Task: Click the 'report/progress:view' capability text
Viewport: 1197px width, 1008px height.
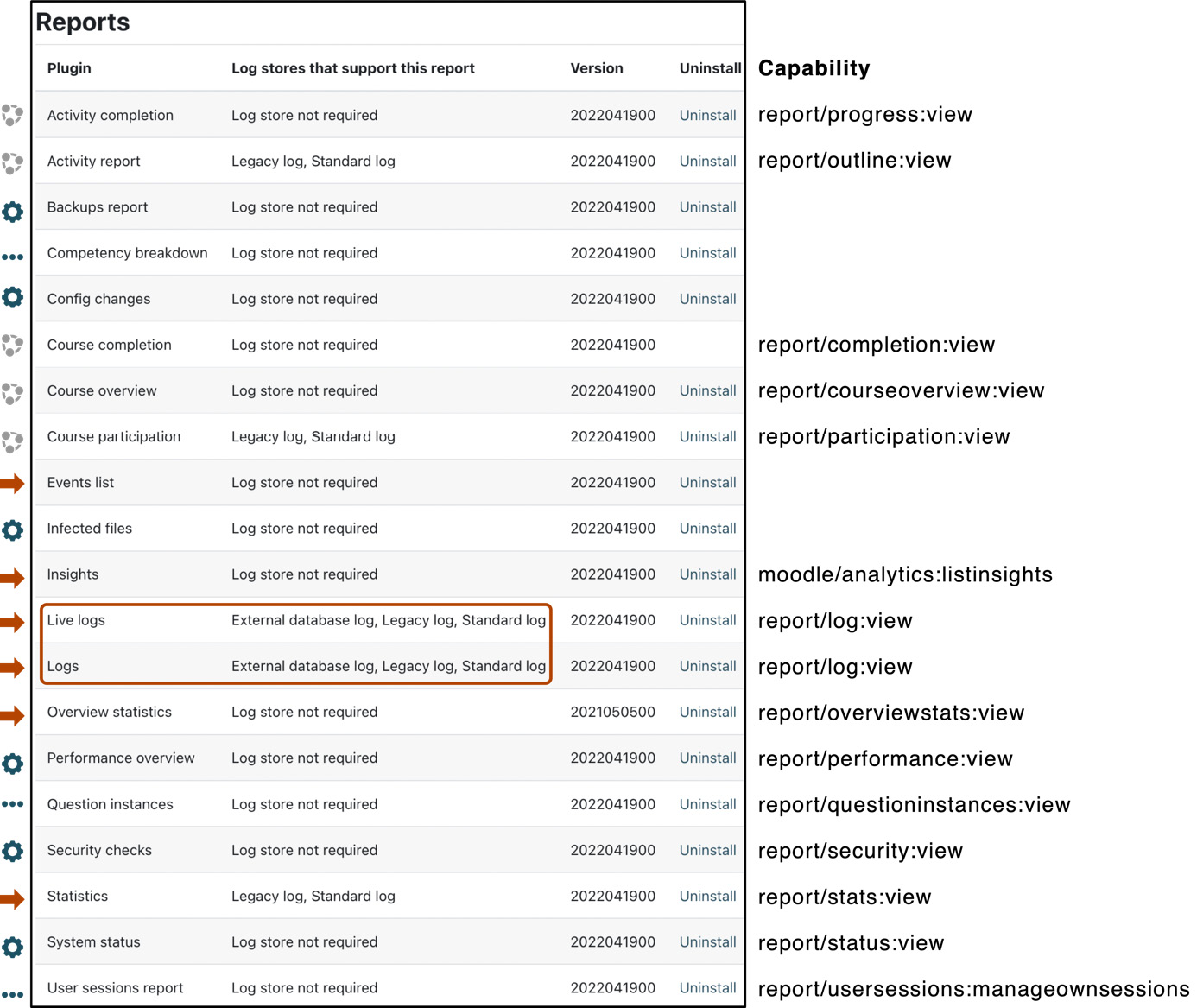Action: (x=865, y=115)
